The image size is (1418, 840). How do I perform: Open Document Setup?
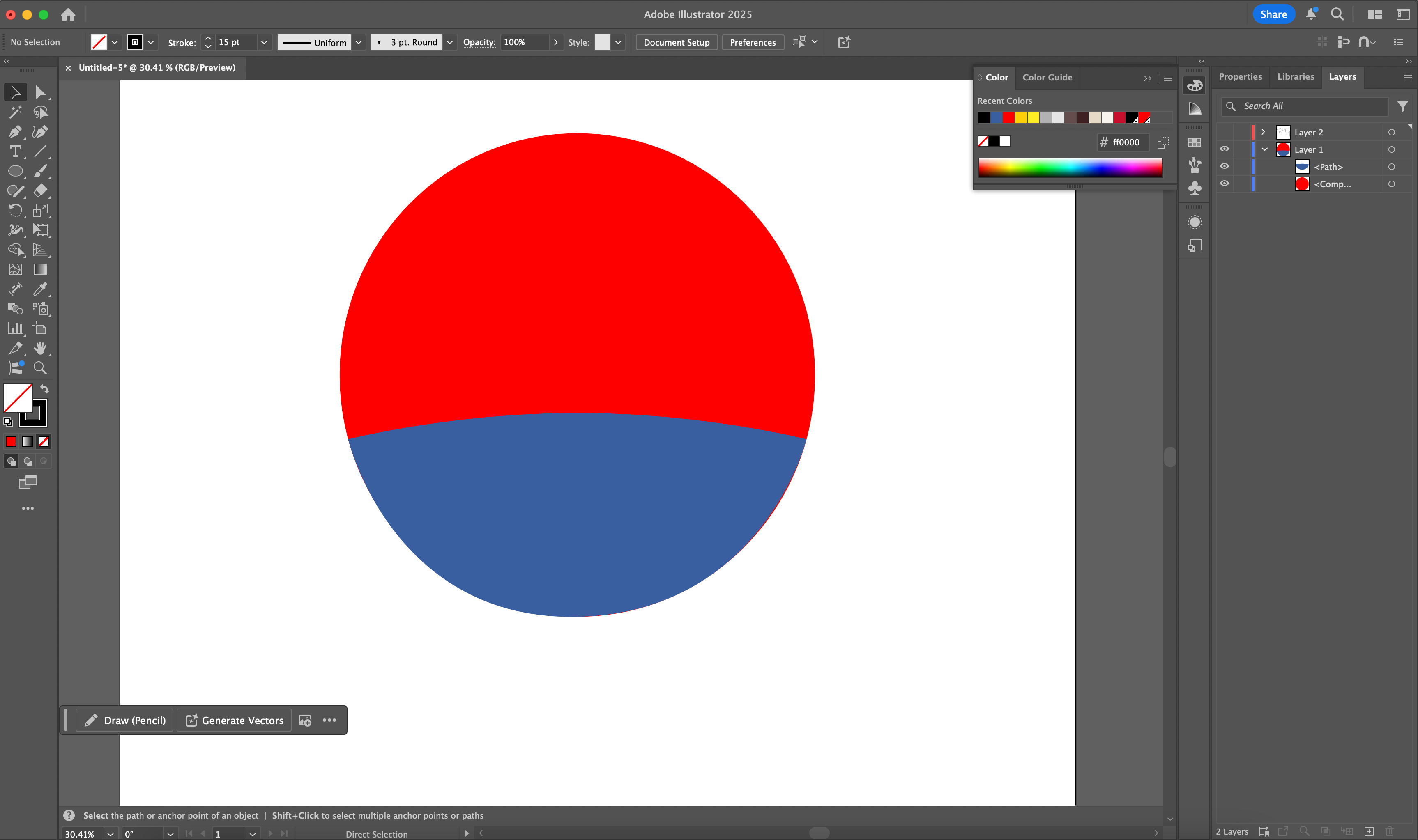click(x=676, y=42)
